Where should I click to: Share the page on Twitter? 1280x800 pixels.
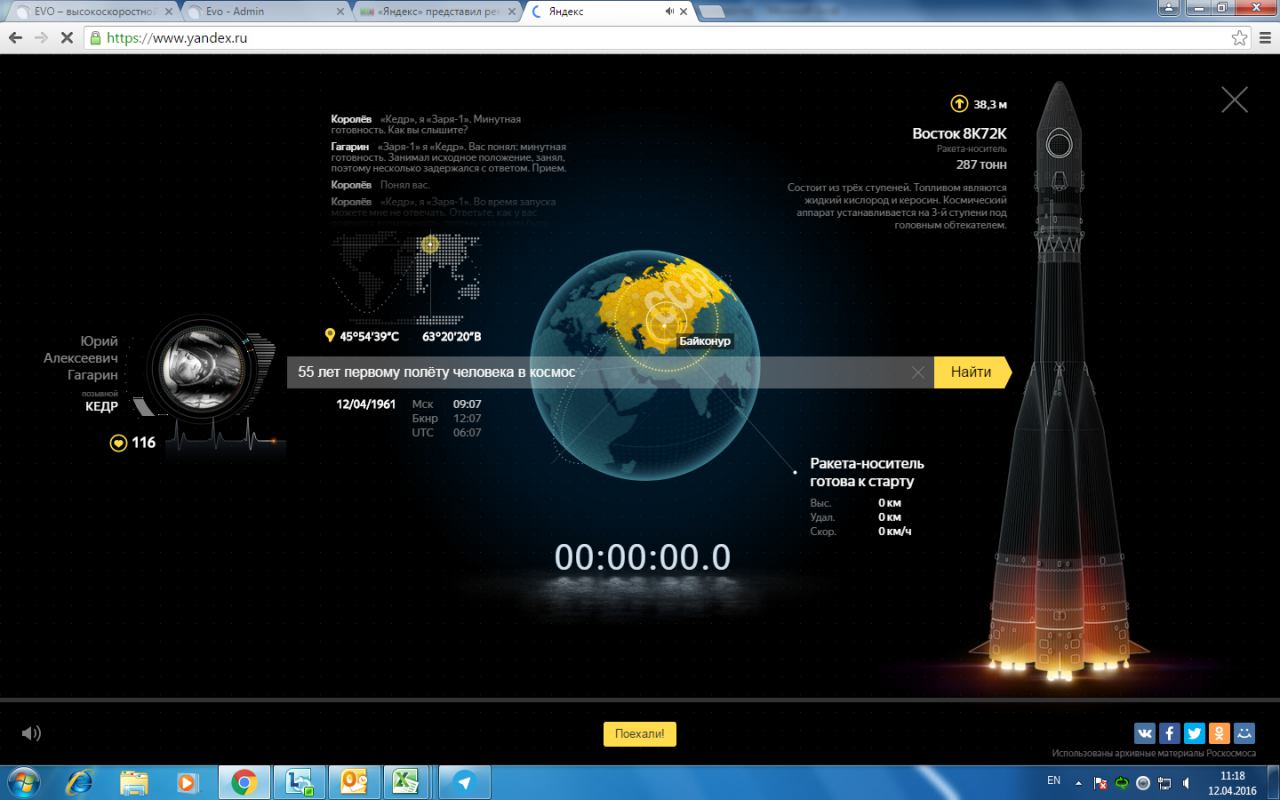pyautogui.click(x=1194, y=733)
